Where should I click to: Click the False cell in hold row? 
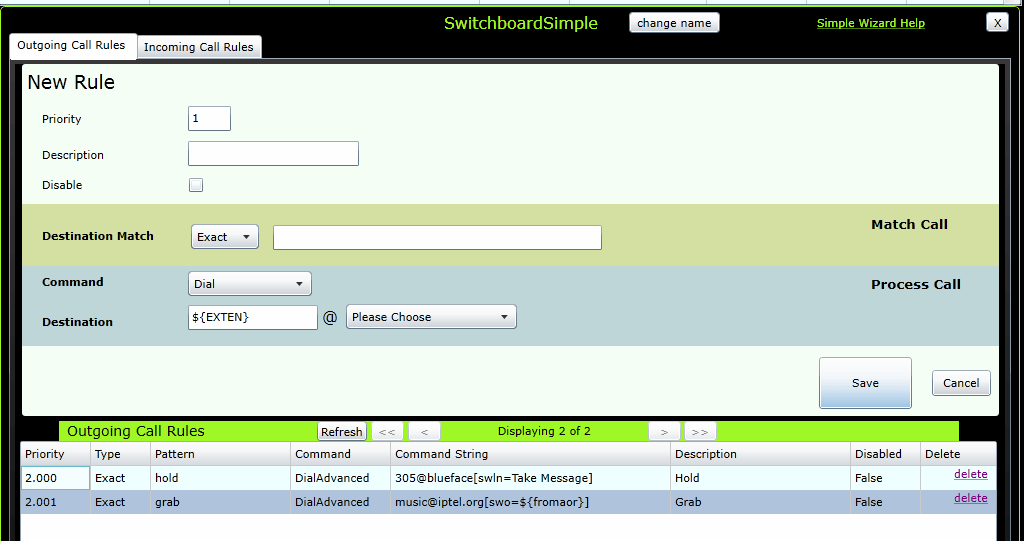click(x=885, y=478)
